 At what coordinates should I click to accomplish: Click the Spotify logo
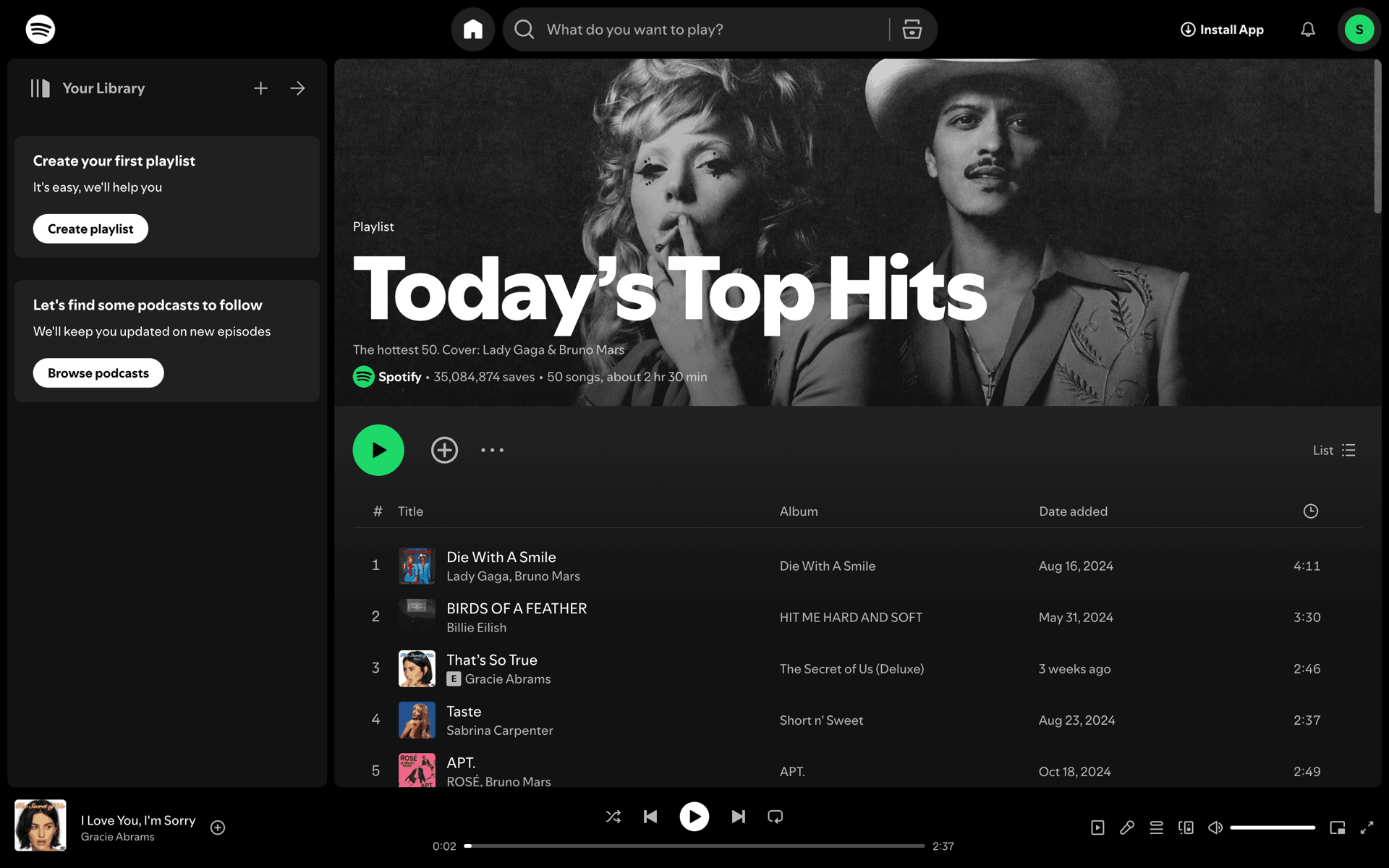(x=41, y=30)
